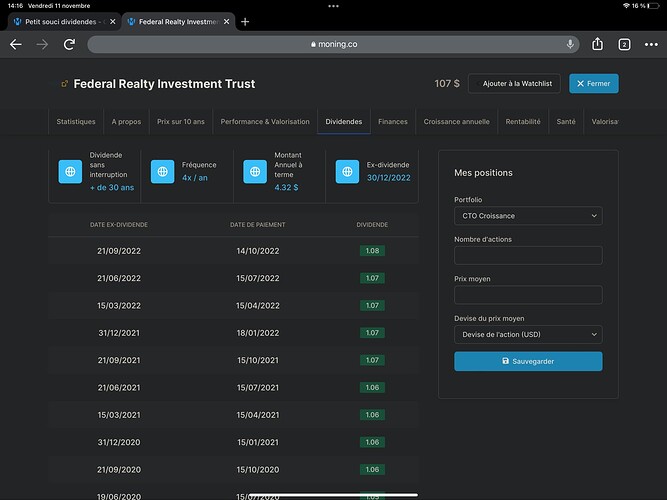
Task: Open a new tab with the plus icon
Action: click(245, 22)
